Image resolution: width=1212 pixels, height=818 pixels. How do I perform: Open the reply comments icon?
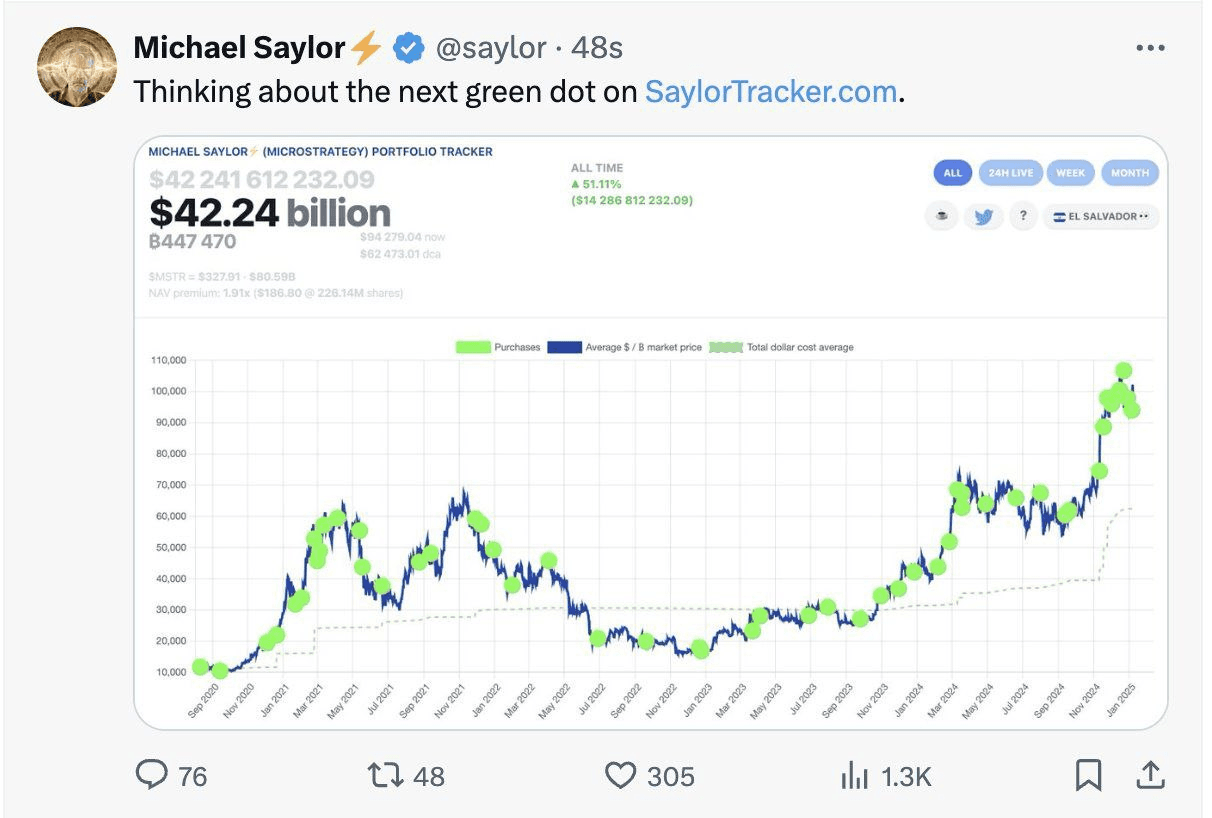point(152,775)
